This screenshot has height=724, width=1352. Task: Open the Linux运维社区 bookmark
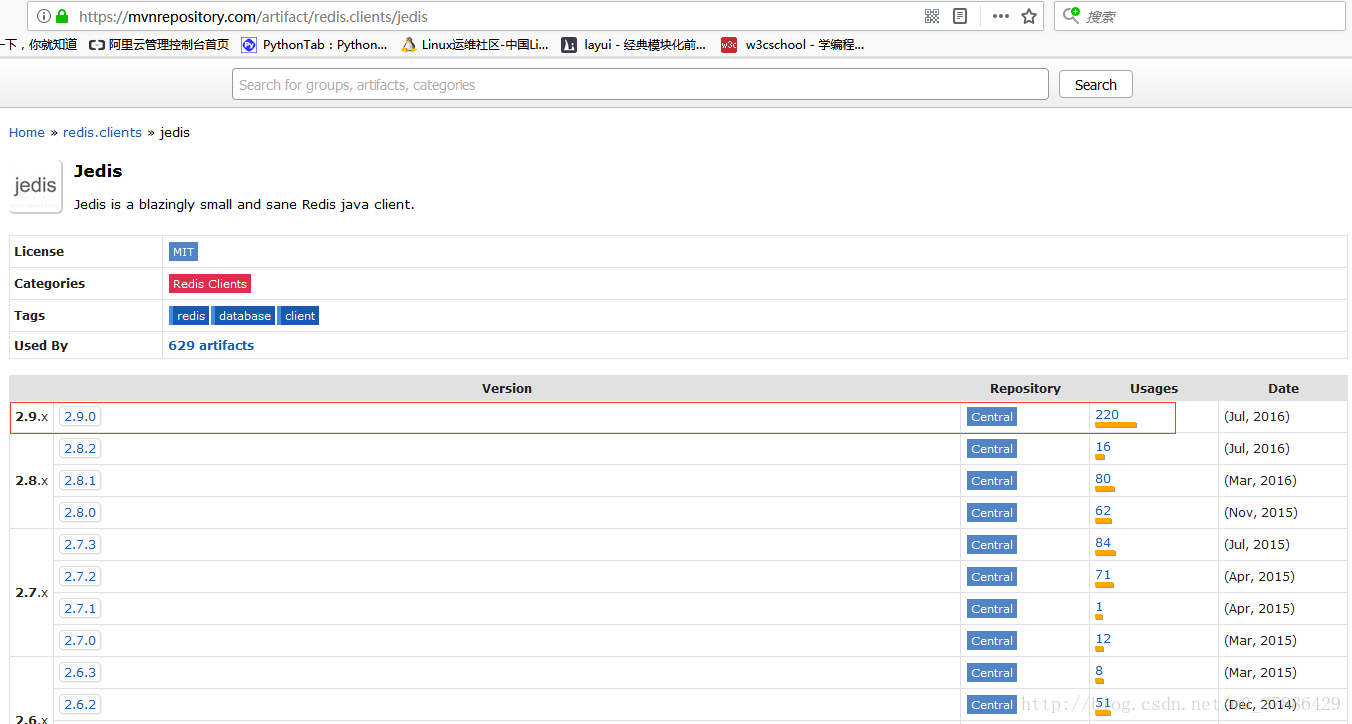coord(474,45)
